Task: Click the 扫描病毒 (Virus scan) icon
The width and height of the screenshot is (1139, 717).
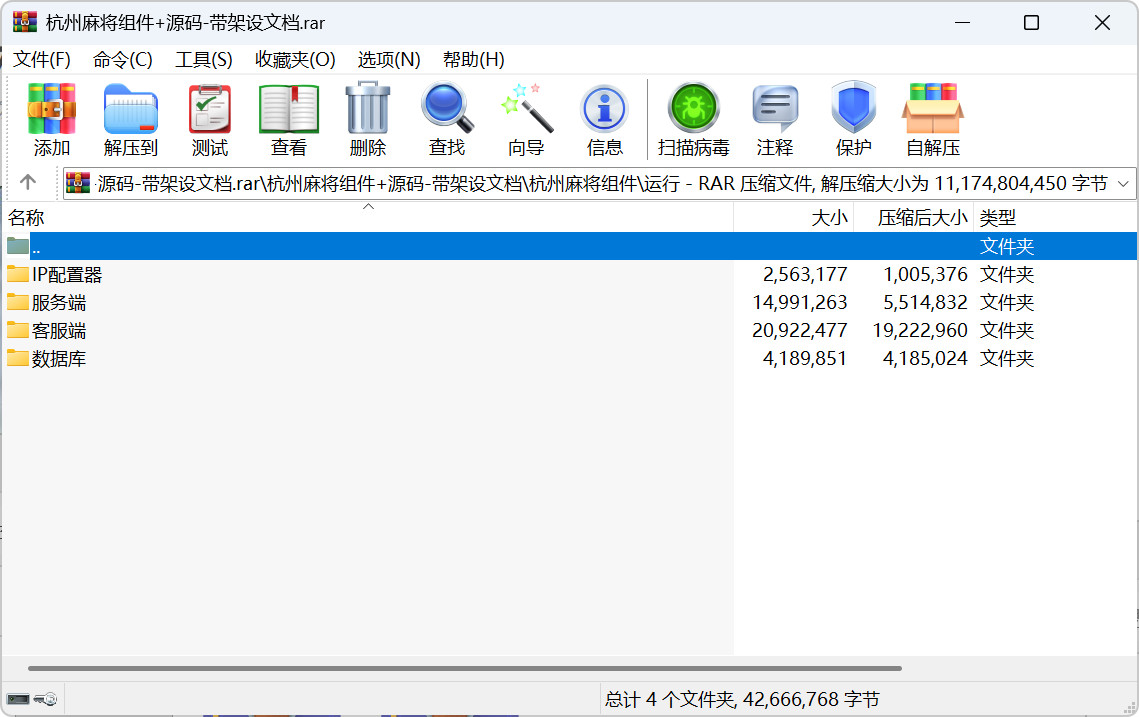Action: coord(694,108)
